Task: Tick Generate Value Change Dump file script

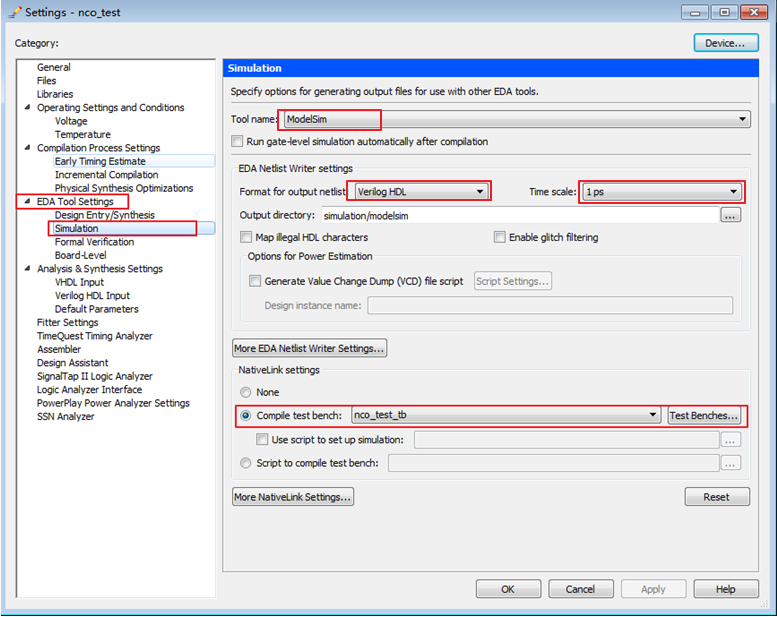Action: tap(255, 281)
